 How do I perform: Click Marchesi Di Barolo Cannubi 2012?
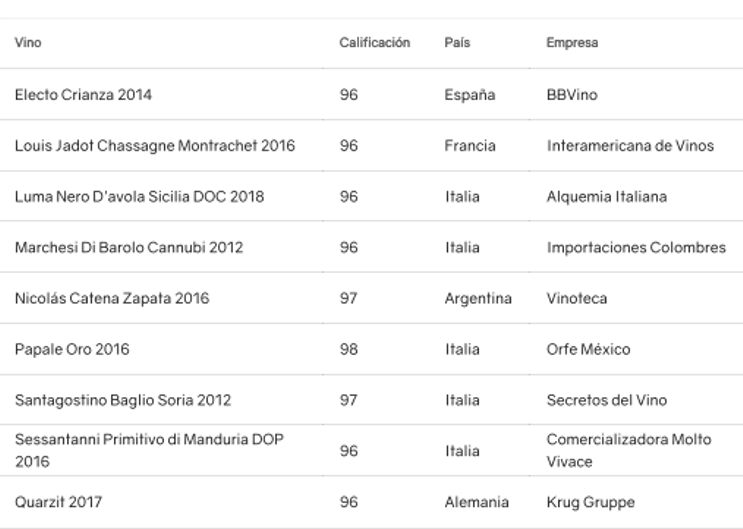129,247
